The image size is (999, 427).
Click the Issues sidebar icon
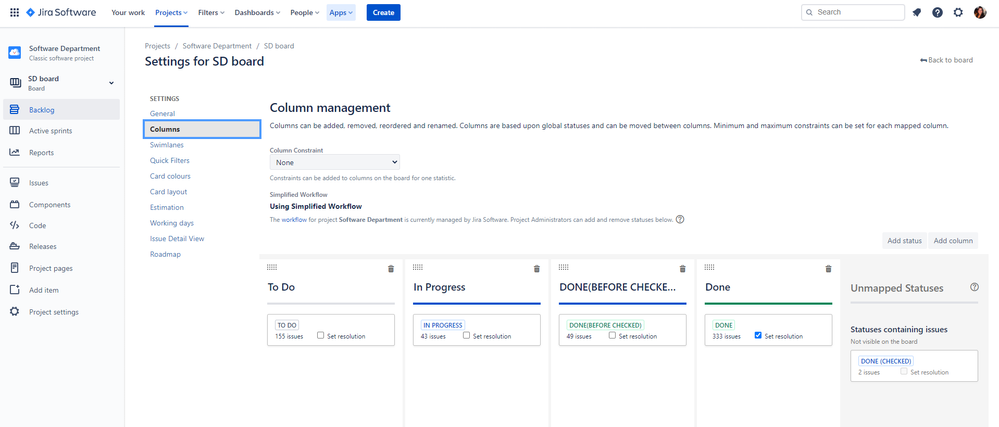[x=15, y=183]
